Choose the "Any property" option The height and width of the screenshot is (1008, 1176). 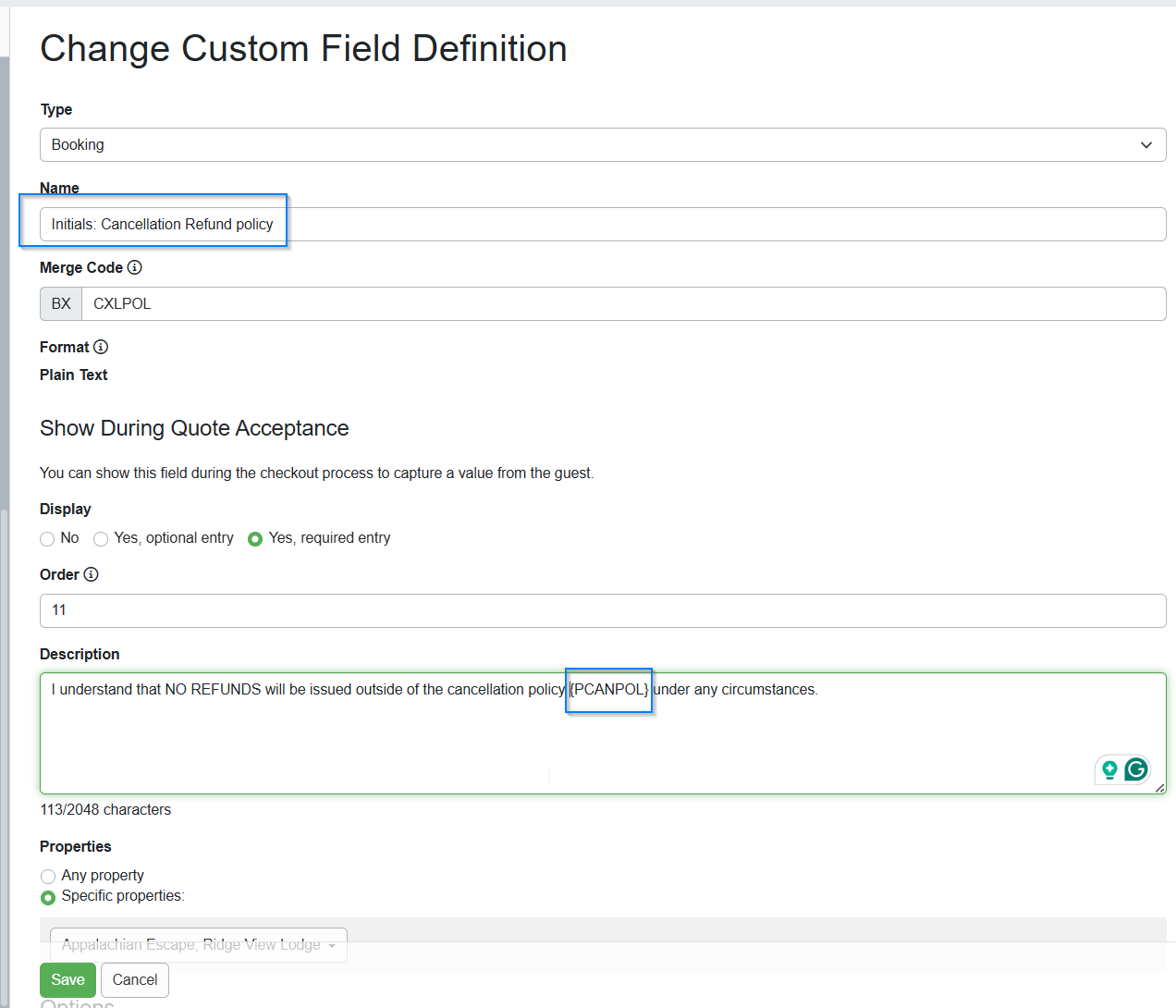pyautogui.click(x=48, y=876)
